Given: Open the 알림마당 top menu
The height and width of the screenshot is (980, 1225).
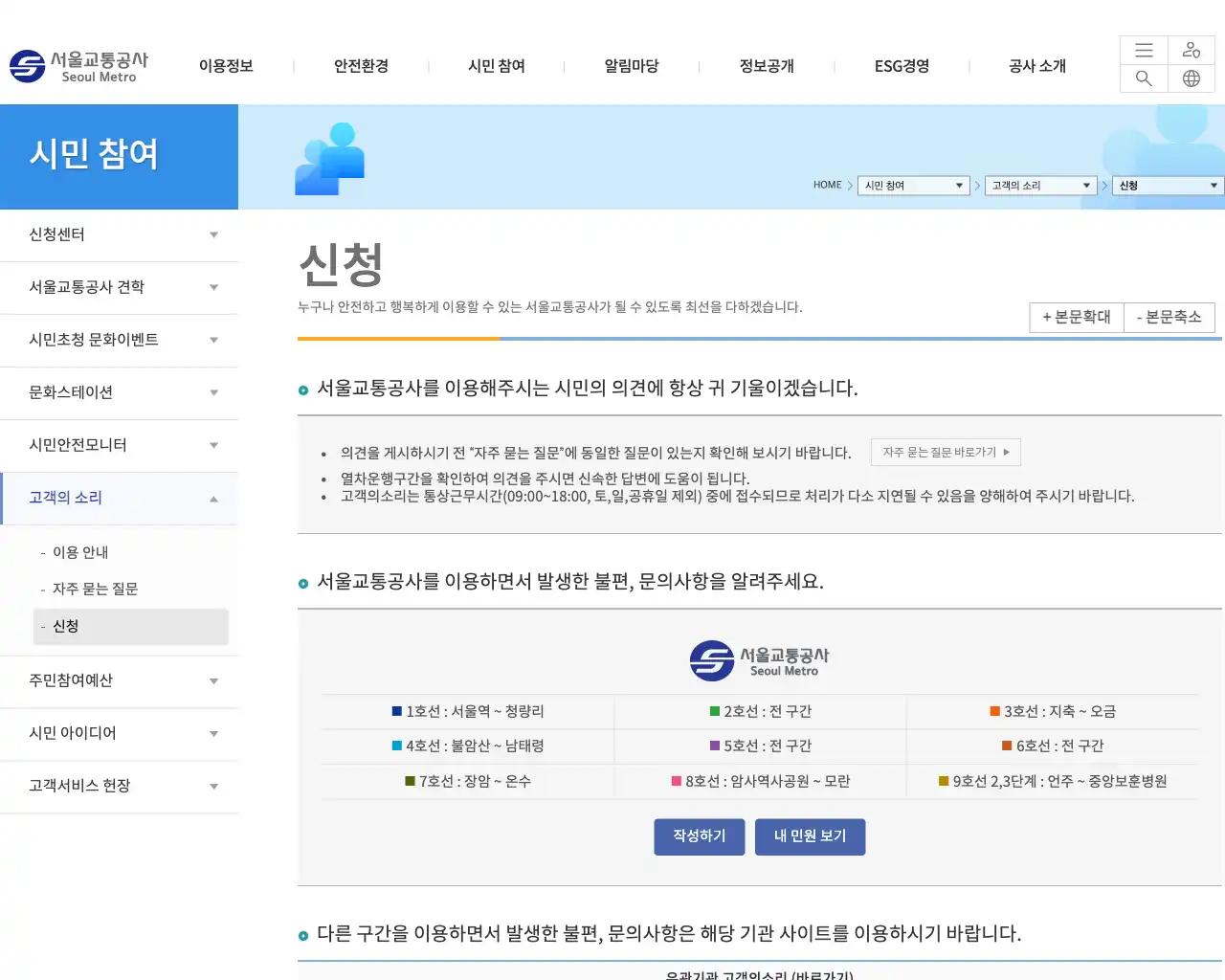Looking at the screenshot, I should point(632,66).
